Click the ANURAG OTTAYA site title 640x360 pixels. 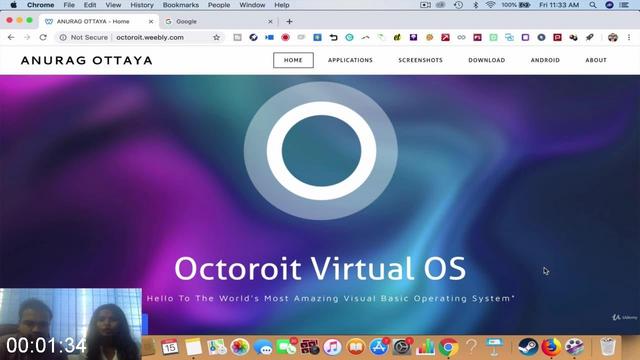click(87, 60)
